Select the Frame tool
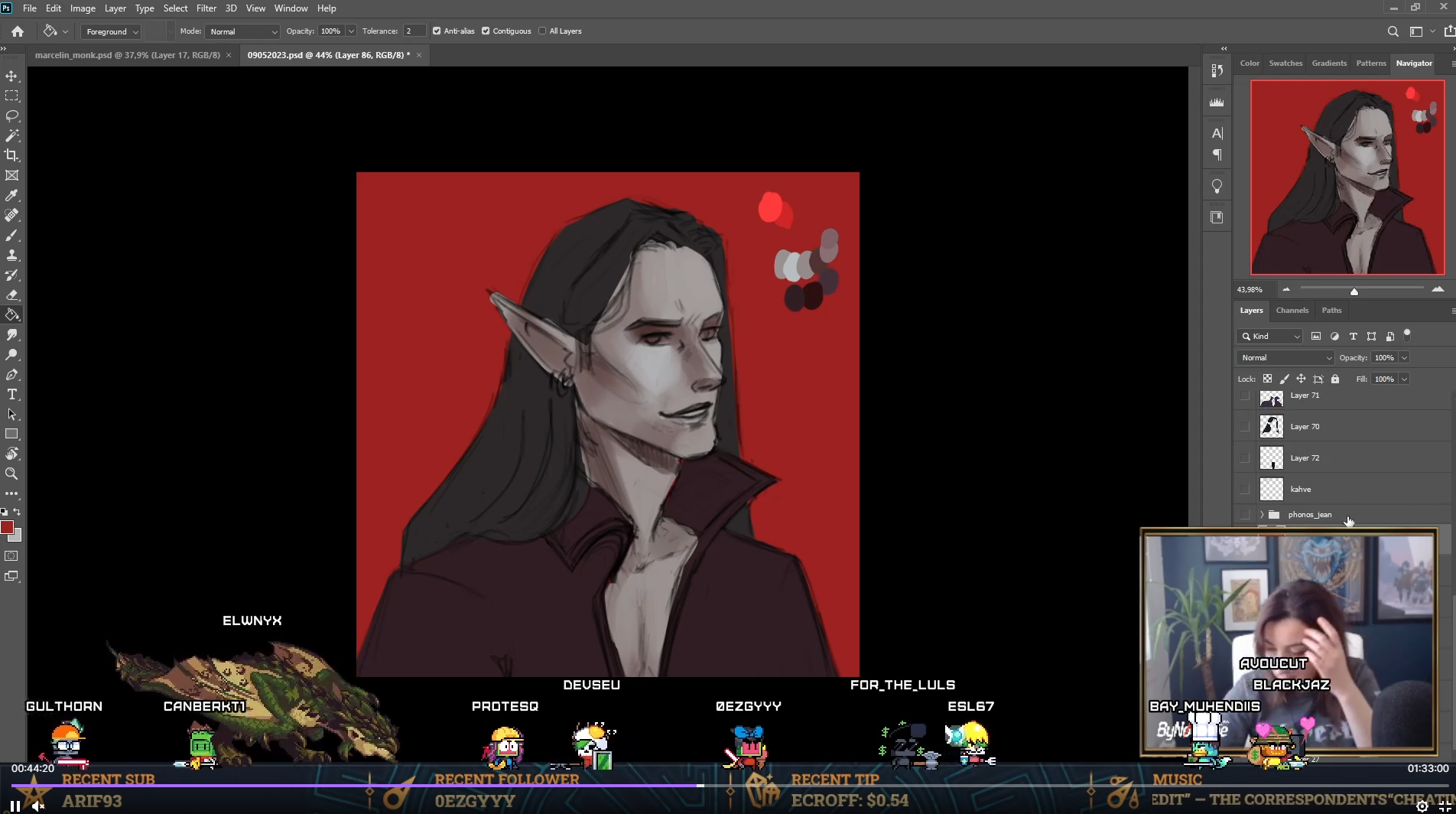 pyautogui.click(x=11, y=176)
